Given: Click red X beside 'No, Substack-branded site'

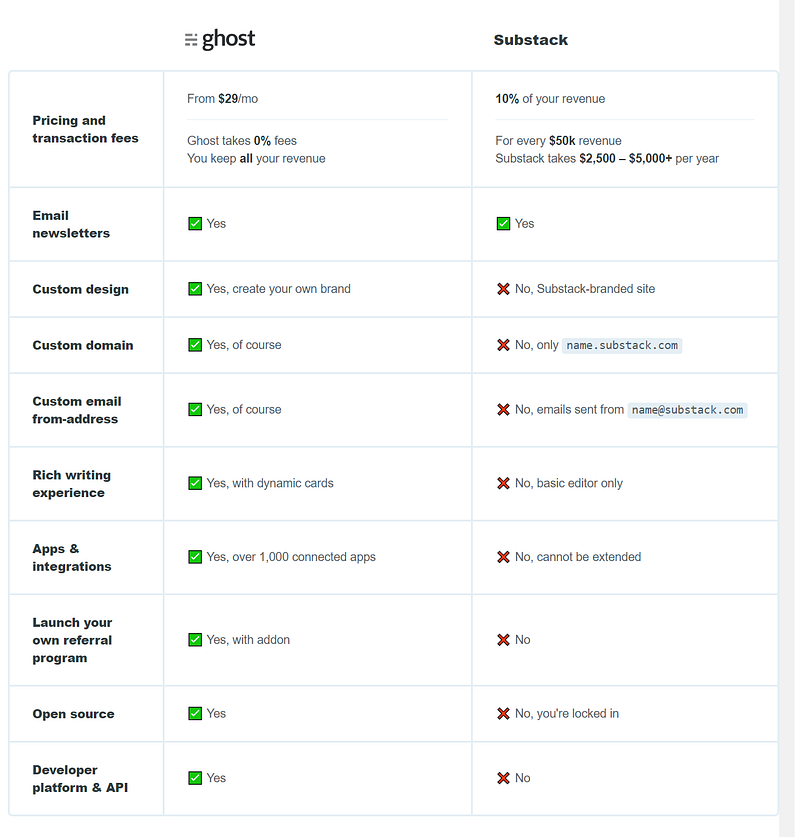Looking at the screenshot, I should pos(503,289).
